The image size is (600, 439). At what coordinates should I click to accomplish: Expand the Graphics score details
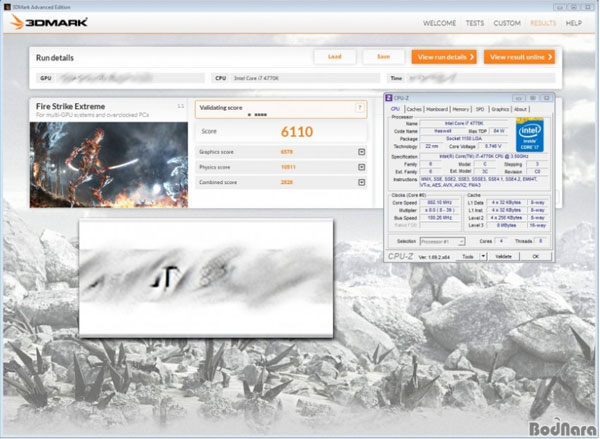361,152
